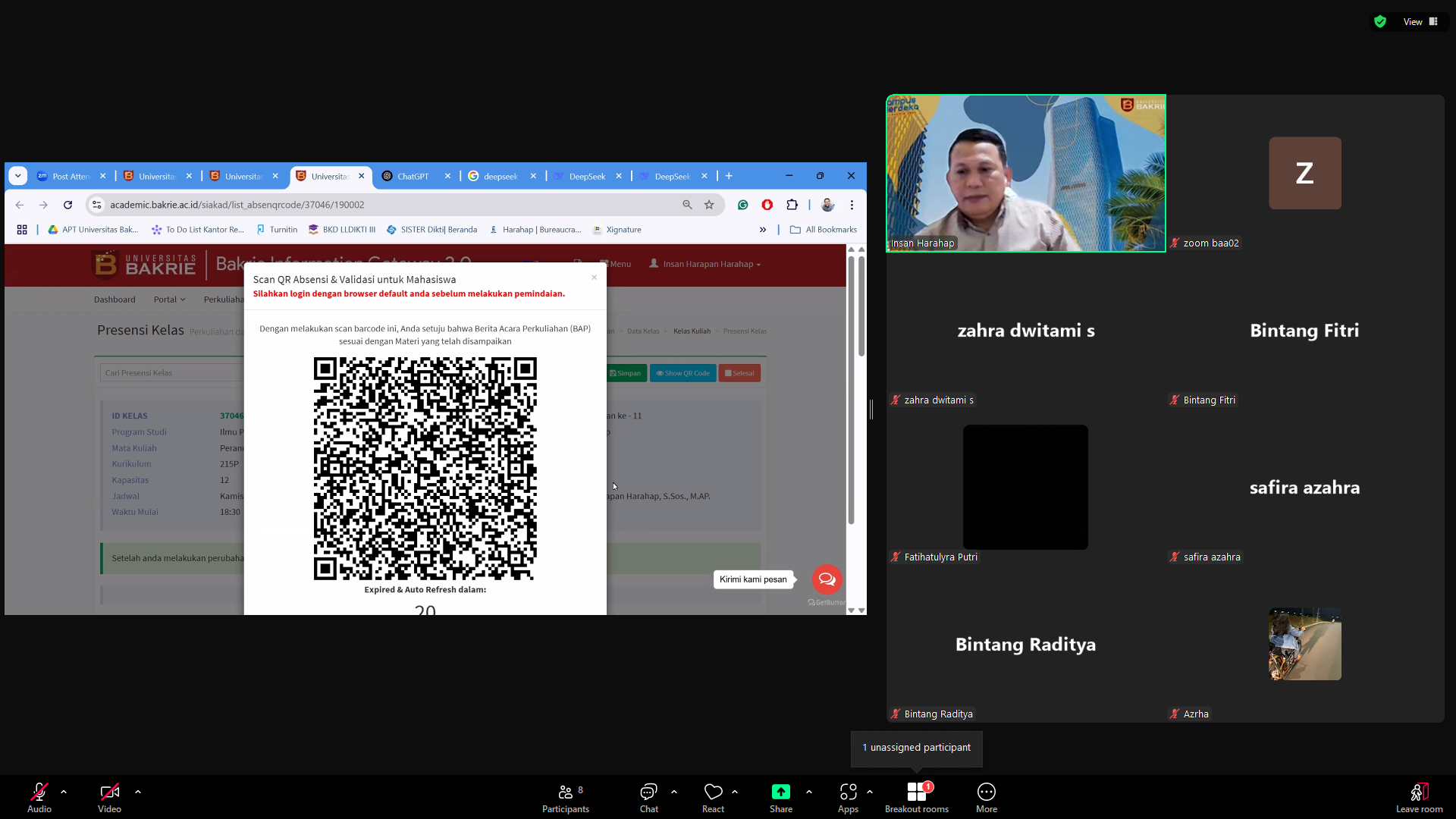The width and height of the screenshot is (1456, 819).
Task: Click the Show QR Code button
Action: click(x=683, y=373)
